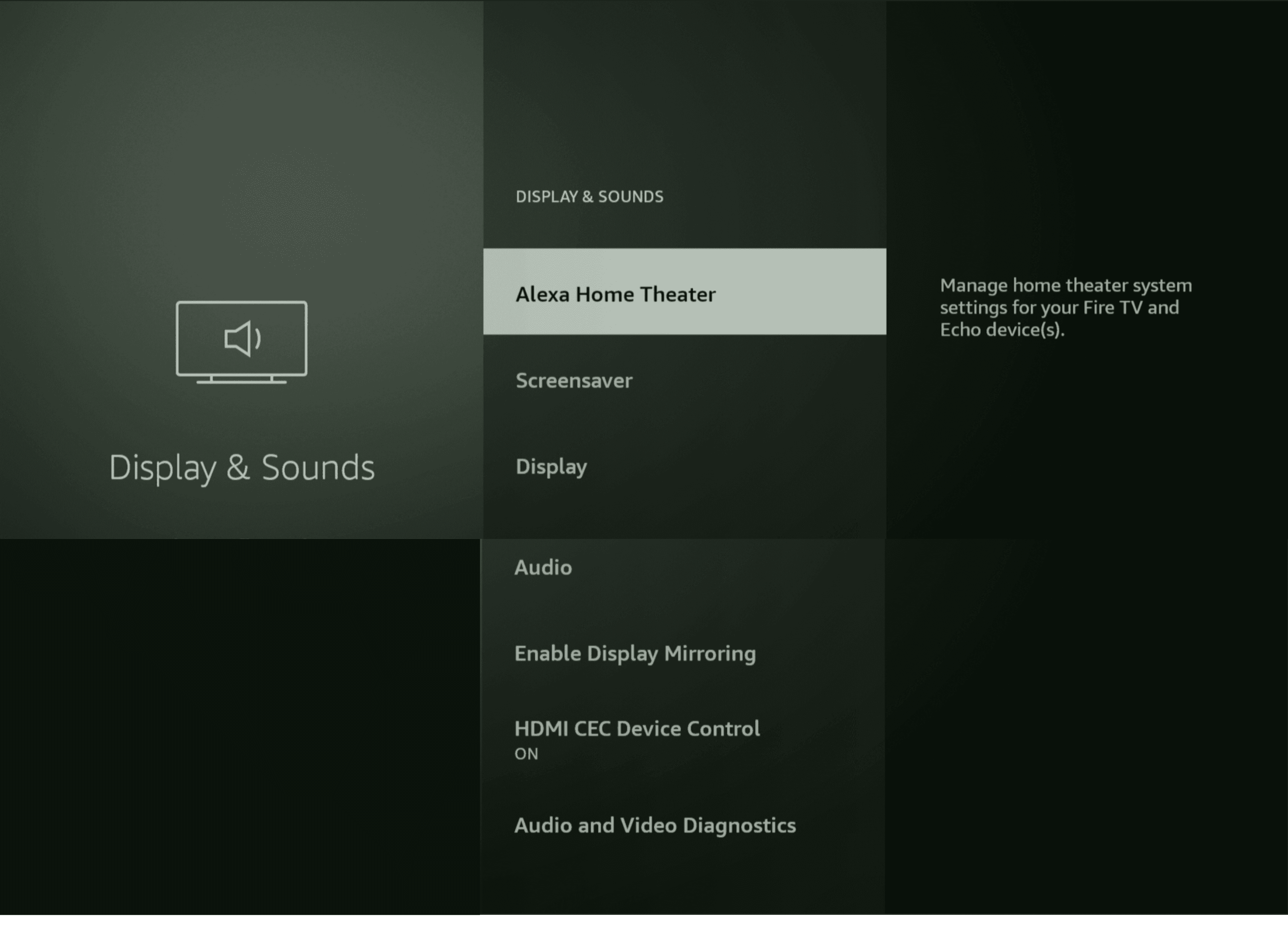Screen dimensions: 1288x937
Task: Click 'settings for your Fire TV and' line
Action: pyautogui.click(x=1059, y=307)
